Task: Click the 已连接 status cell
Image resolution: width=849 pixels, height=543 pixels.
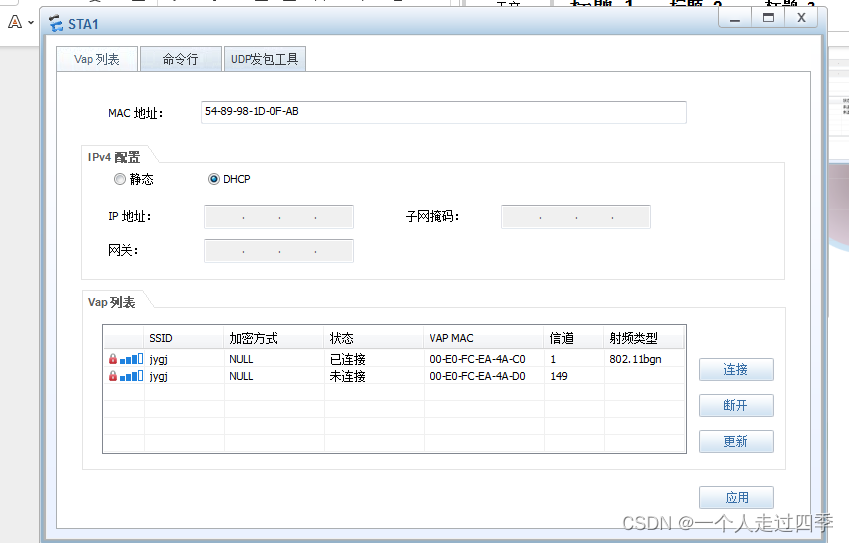Action: tap(348, 359)
